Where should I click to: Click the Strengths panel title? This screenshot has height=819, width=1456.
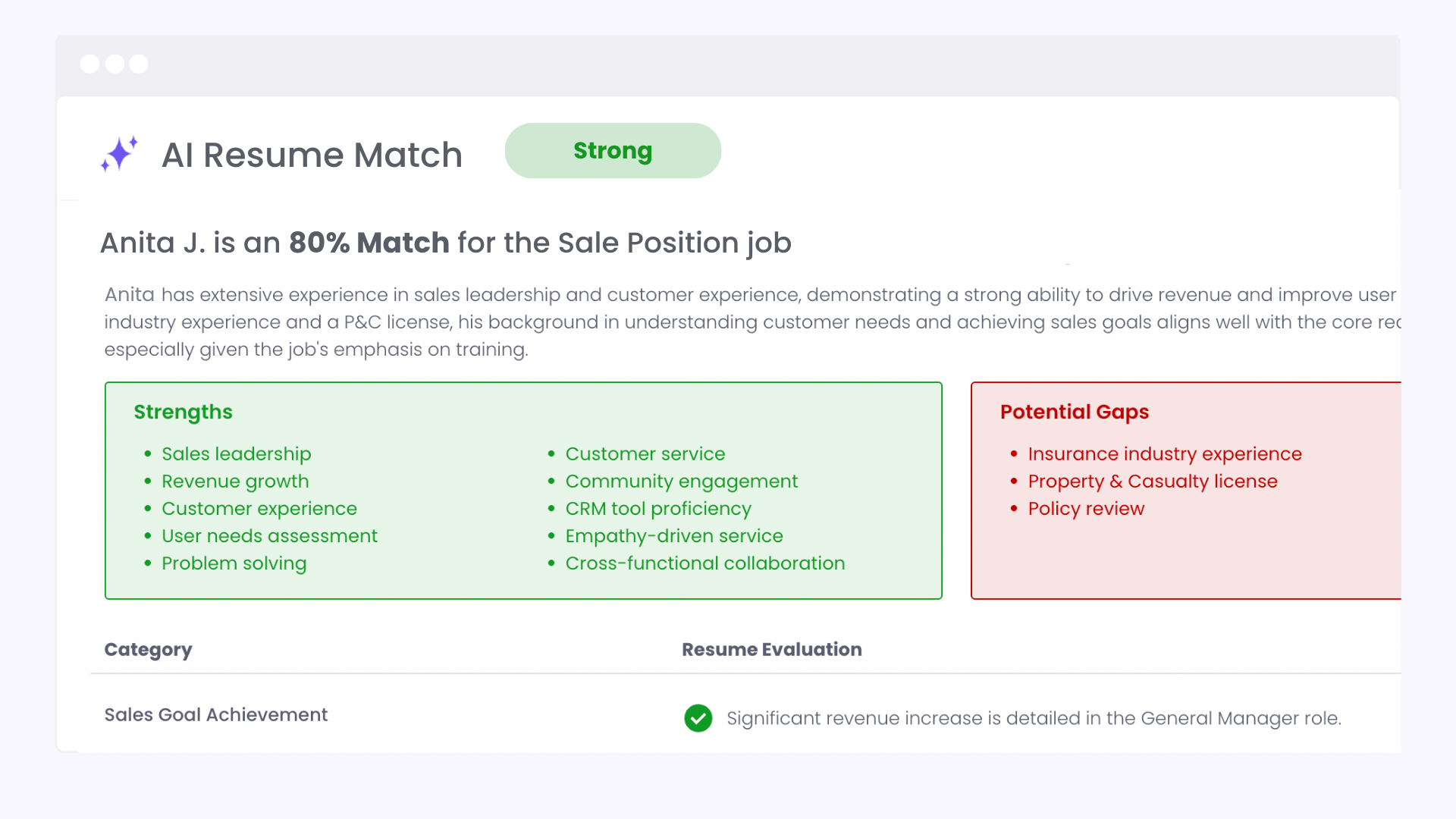point(183,412)
